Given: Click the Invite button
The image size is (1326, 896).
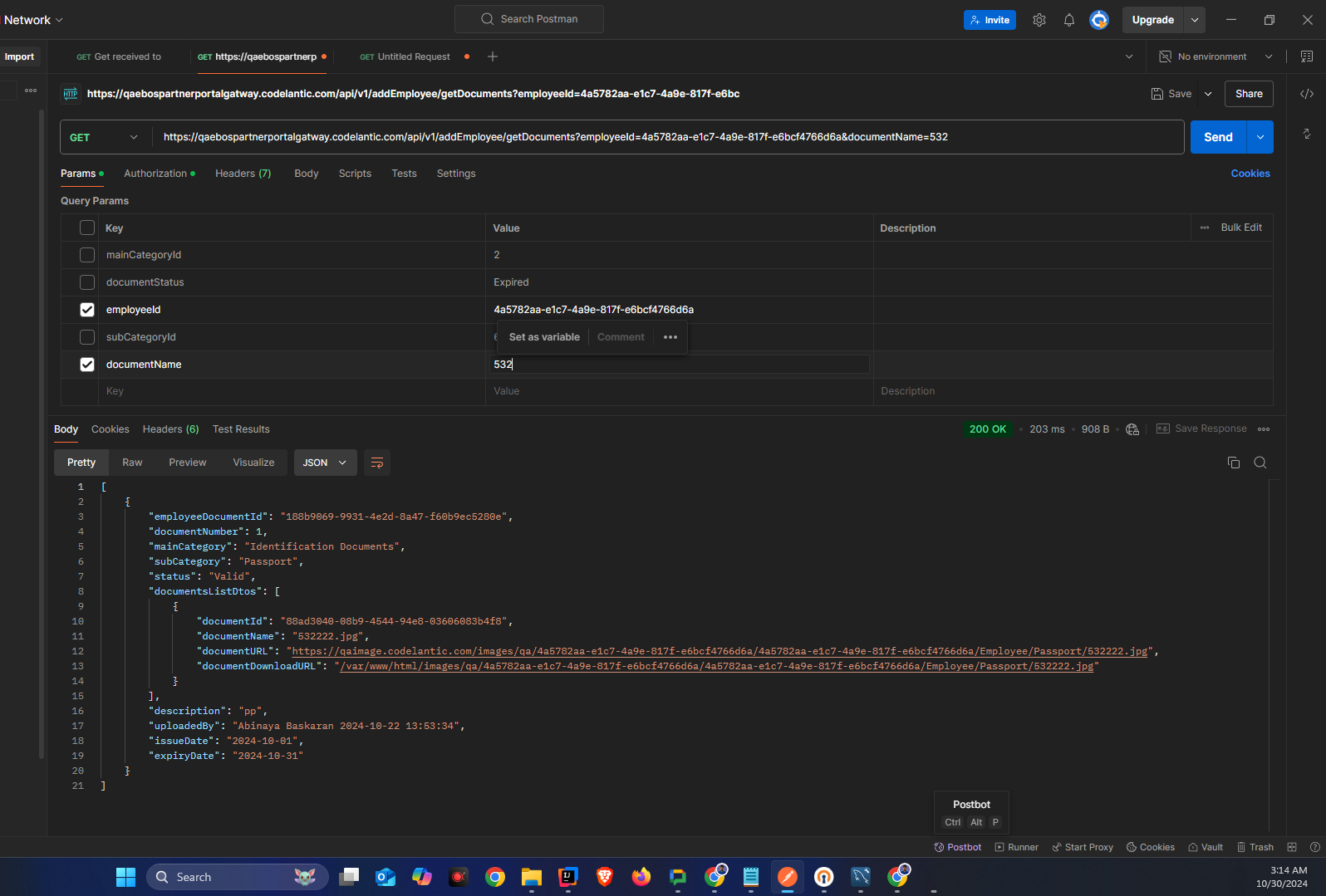Looking at the screenshot, I should tap(990, 20).
